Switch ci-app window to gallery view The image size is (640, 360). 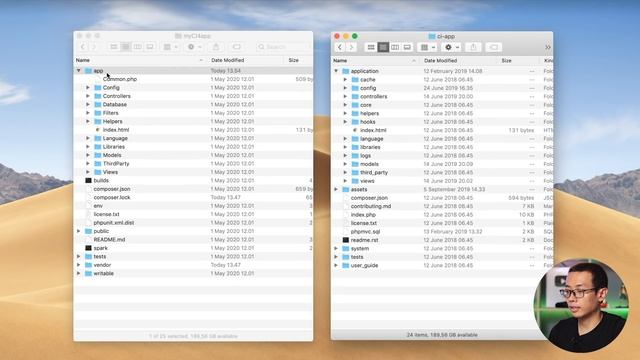click(x=407, y=47)
